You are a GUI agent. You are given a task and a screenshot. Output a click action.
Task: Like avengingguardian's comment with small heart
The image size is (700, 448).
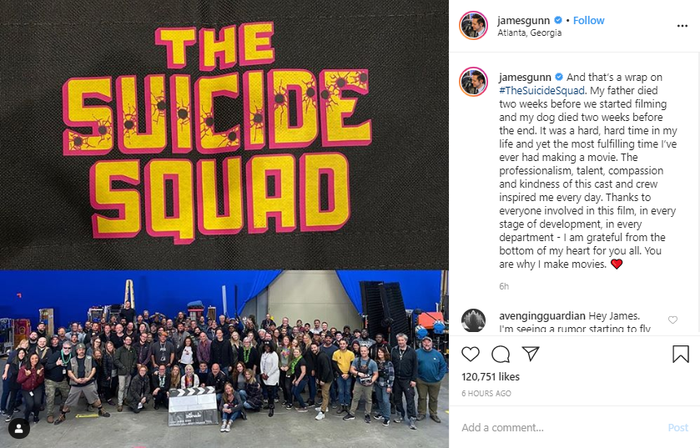pyautogui.click(x=672, y=319)
